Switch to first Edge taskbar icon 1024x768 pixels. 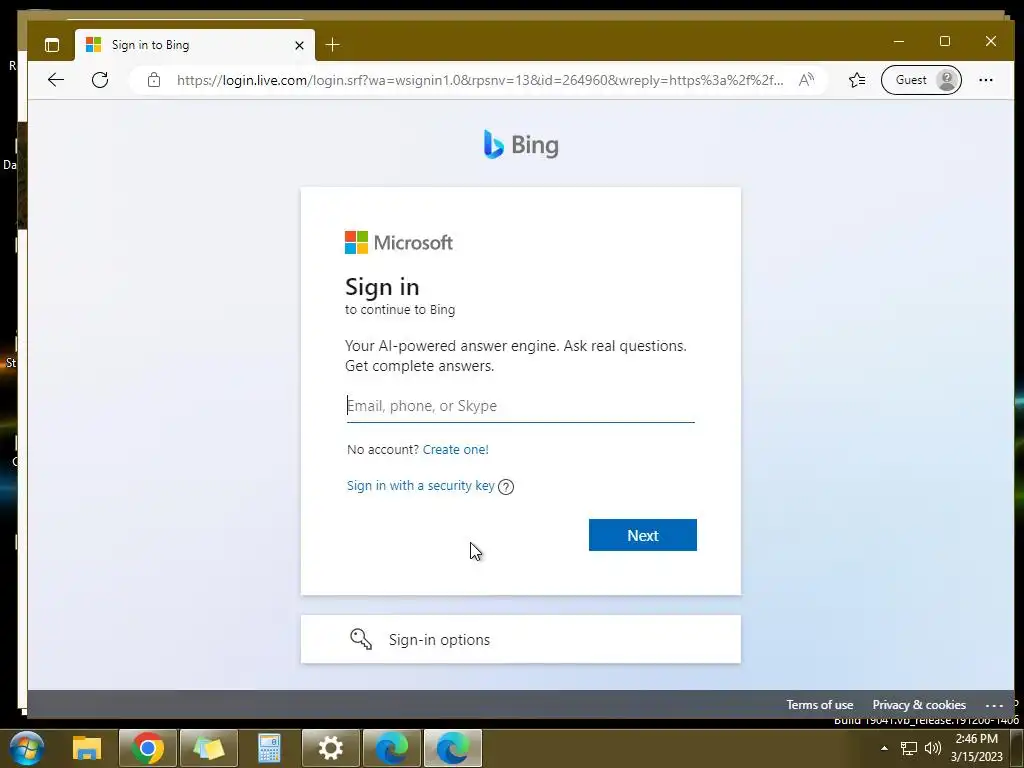click(392, 748)
